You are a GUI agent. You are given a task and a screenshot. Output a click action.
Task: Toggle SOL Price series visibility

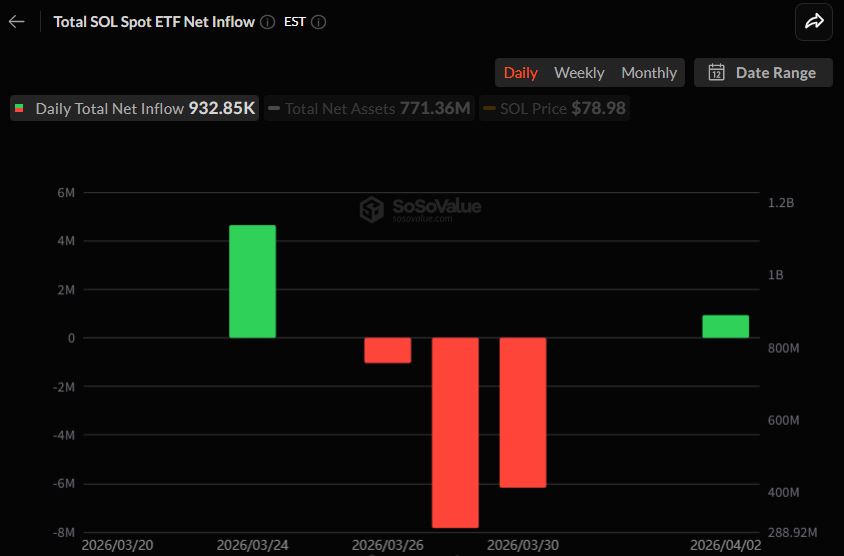tap(554, 108)
